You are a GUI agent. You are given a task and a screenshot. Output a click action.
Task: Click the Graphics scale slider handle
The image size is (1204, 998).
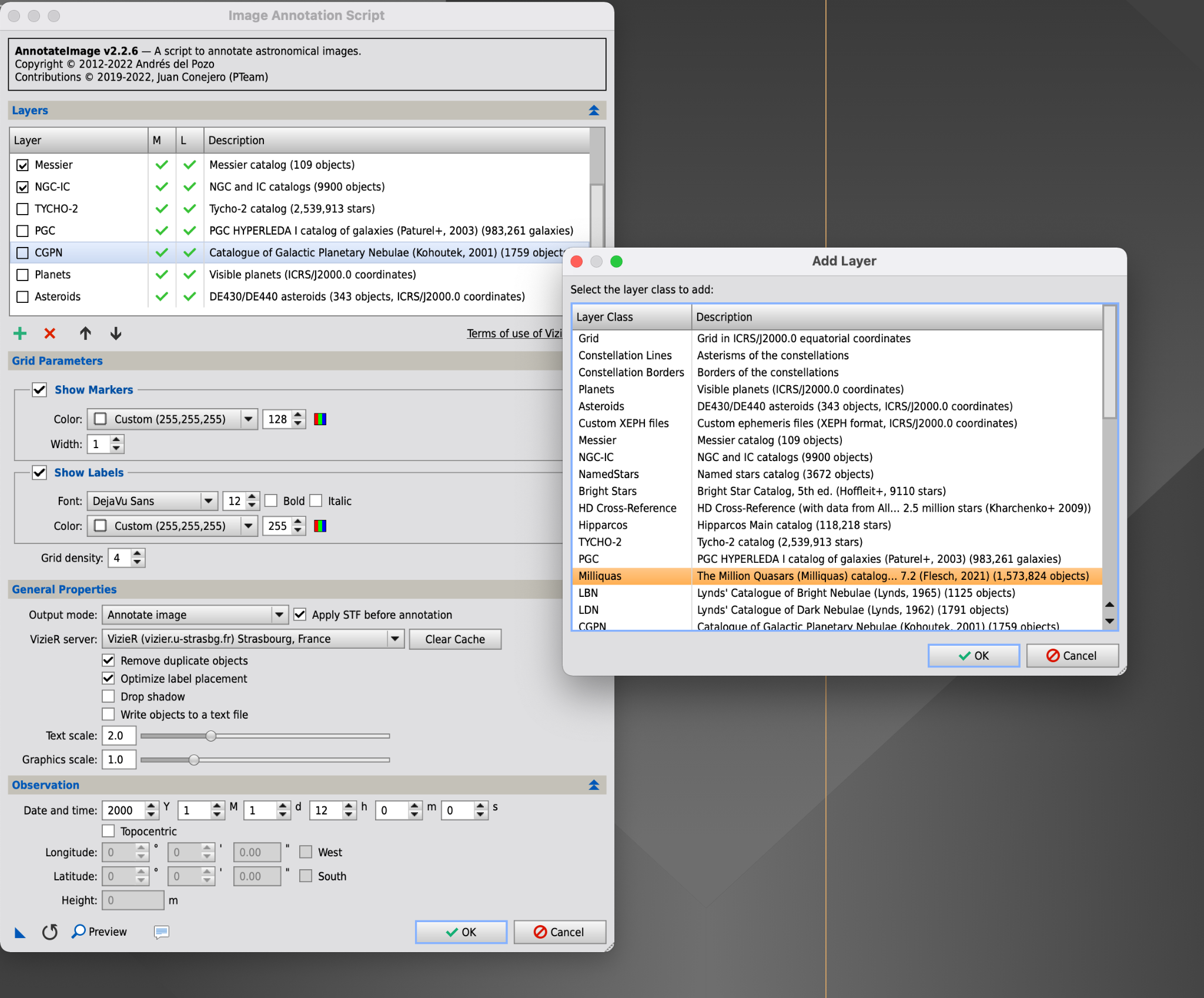pos(194,760)
